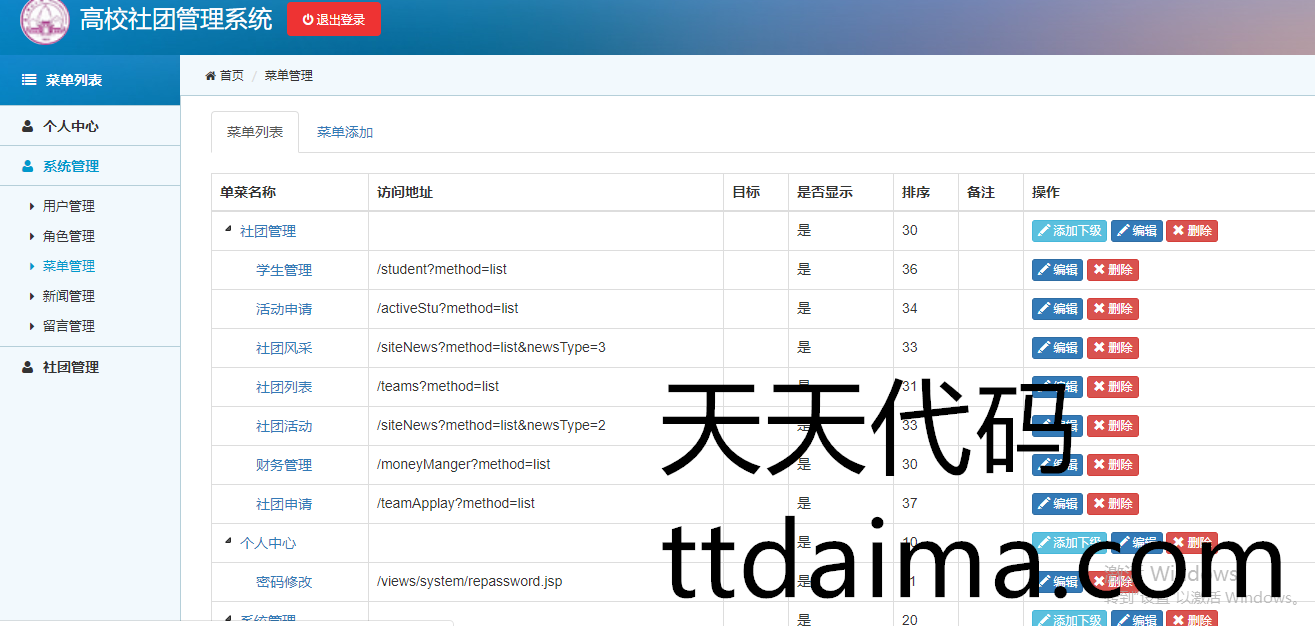
Task: Open 留言管理 sidebar item
Action: (x=68, y=327)
